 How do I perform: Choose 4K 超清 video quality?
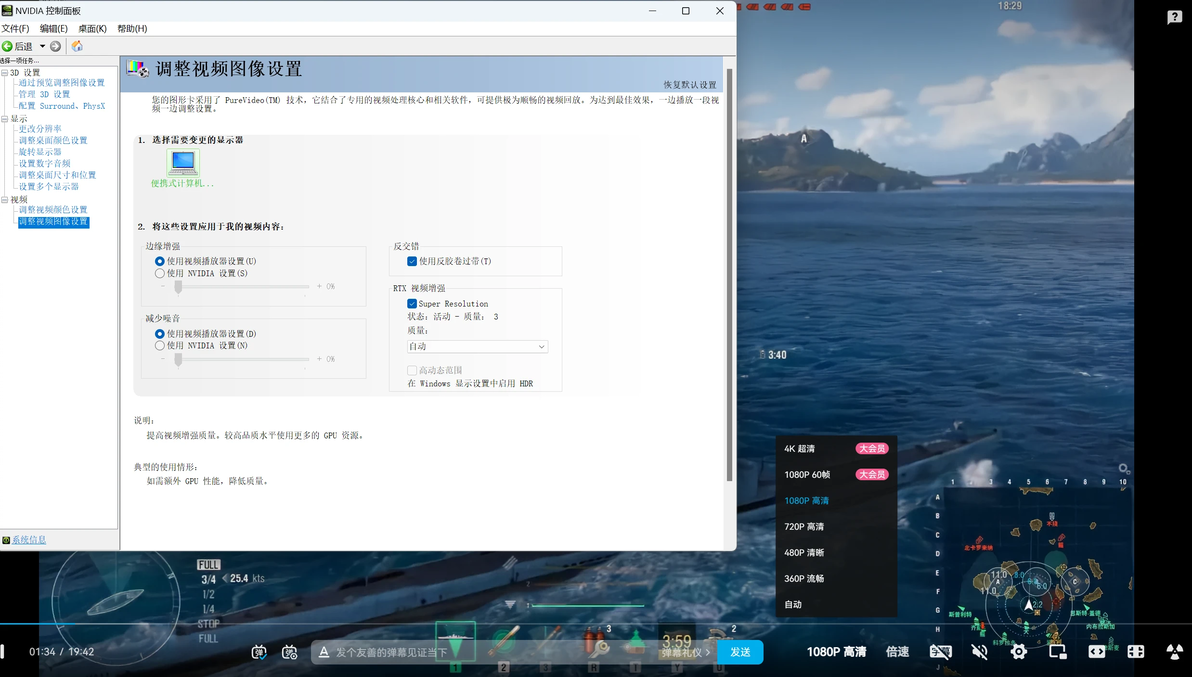(836, 449)
